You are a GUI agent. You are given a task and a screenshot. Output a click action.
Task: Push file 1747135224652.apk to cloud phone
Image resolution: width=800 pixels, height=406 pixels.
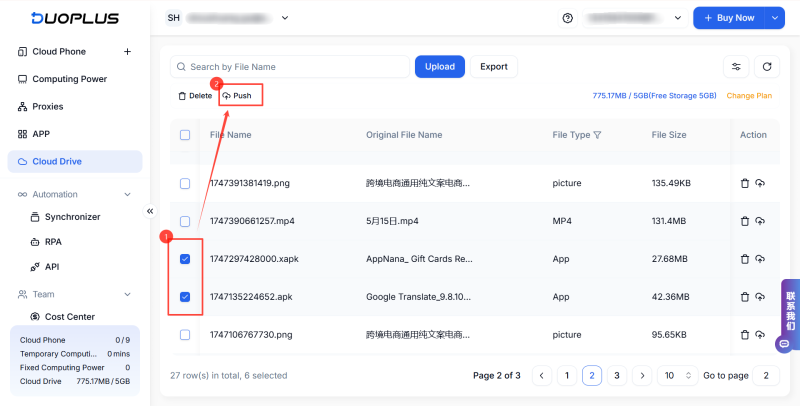pos(760,297)
